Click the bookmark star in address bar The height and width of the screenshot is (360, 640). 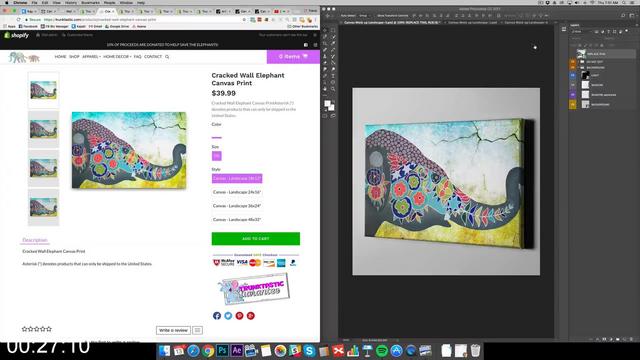click(x=244, y=19)
